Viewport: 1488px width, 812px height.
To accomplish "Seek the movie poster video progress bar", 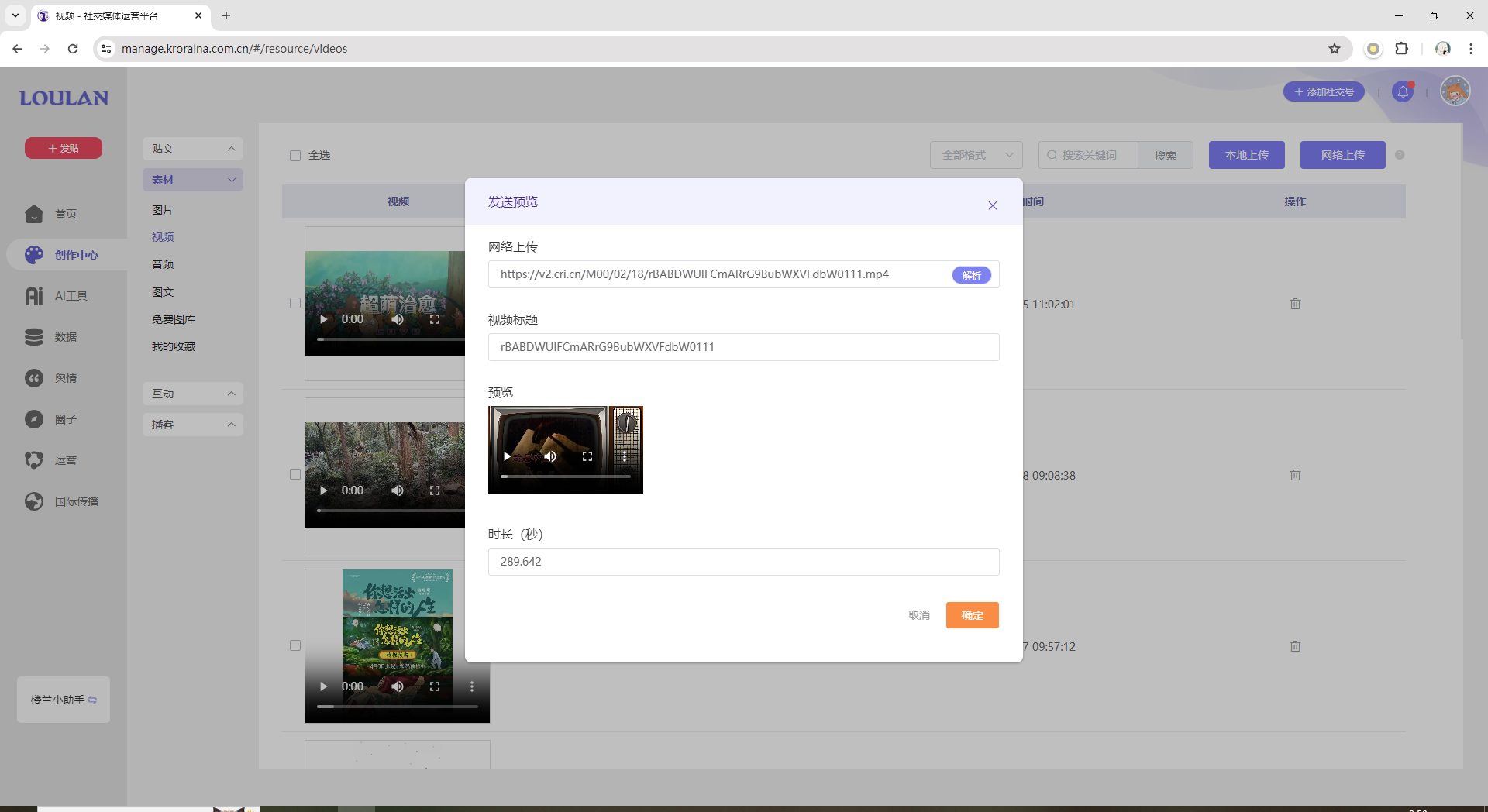I will coord(398,707).
